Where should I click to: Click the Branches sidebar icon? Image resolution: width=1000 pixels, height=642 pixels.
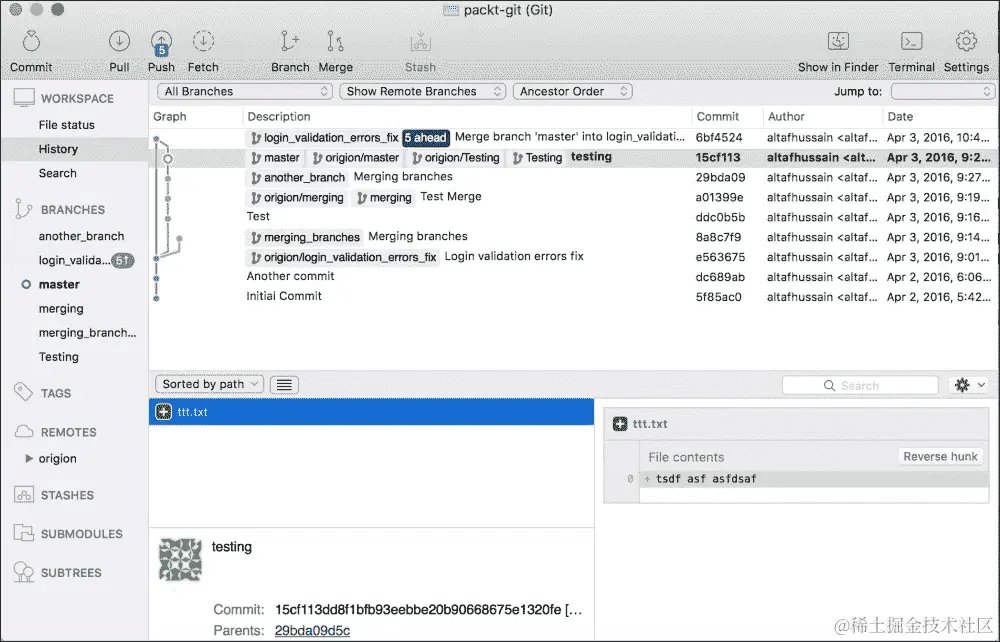tap(24, 209)
